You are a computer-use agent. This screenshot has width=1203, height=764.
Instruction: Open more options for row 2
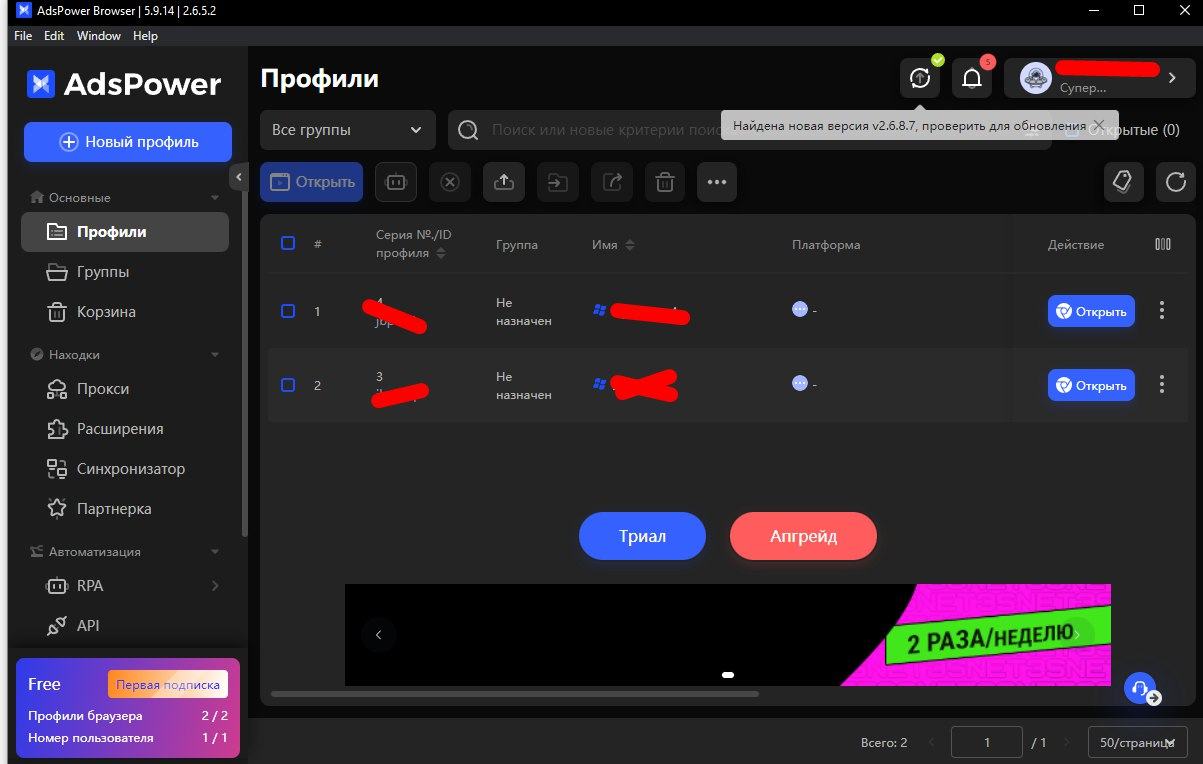tap(1161, 384)
